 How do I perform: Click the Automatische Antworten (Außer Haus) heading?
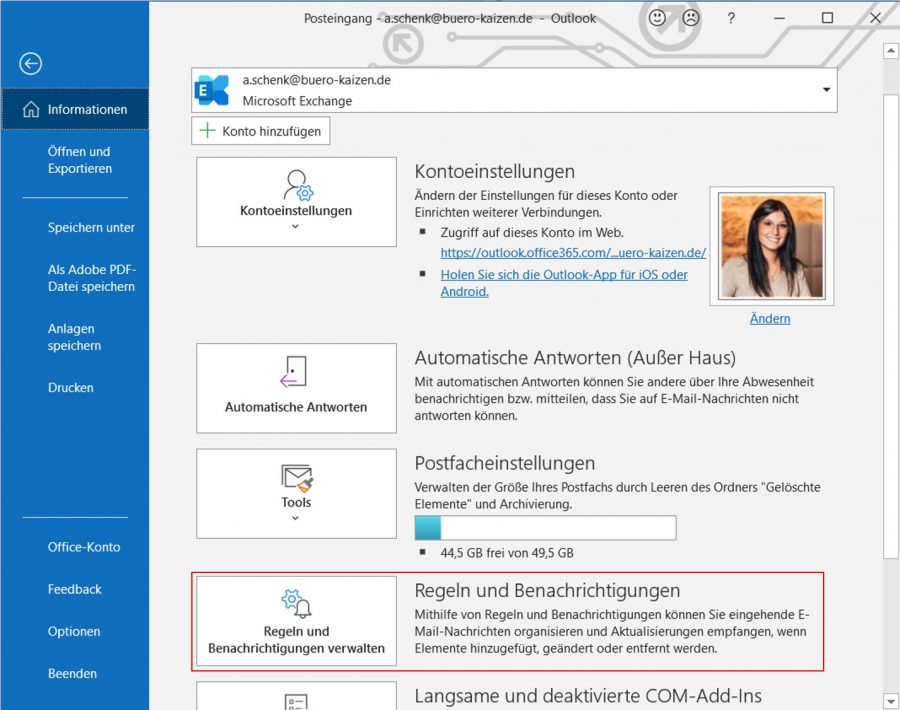click(575, 358)
